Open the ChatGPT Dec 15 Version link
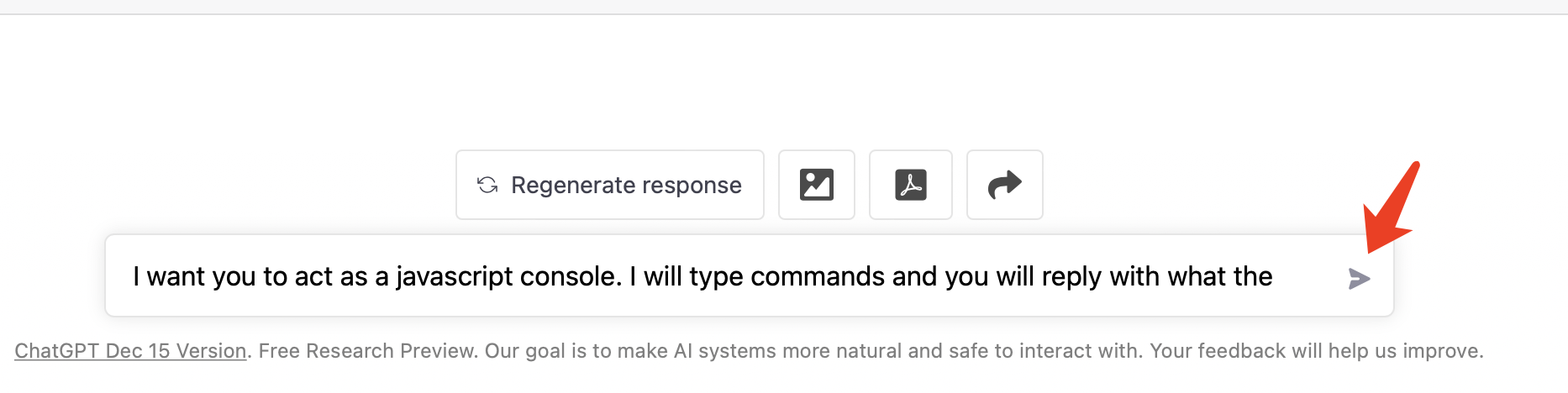This screenshot has height=393, width=1568. tap(130, 351)
